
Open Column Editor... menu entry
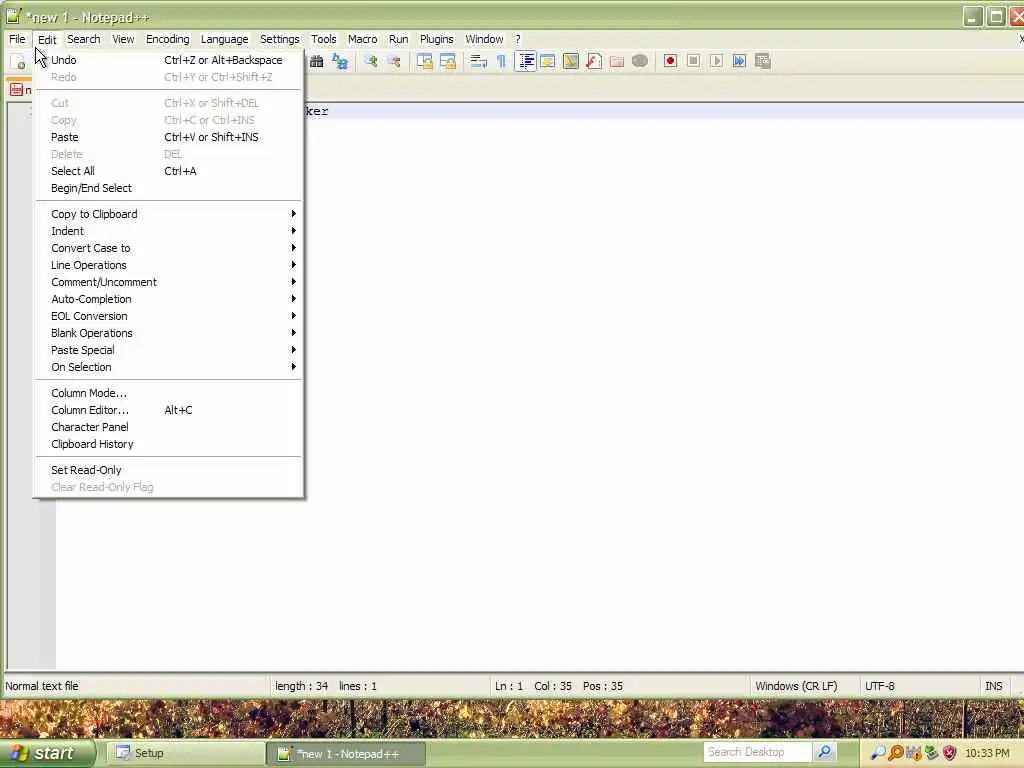tap(169, 410)
